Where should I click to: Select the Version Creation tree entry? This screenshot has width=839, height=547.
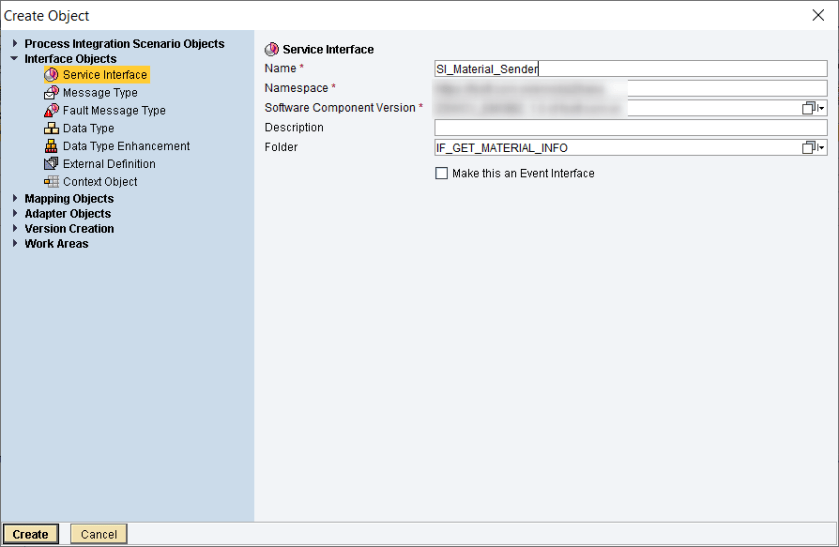pos(69,229)
